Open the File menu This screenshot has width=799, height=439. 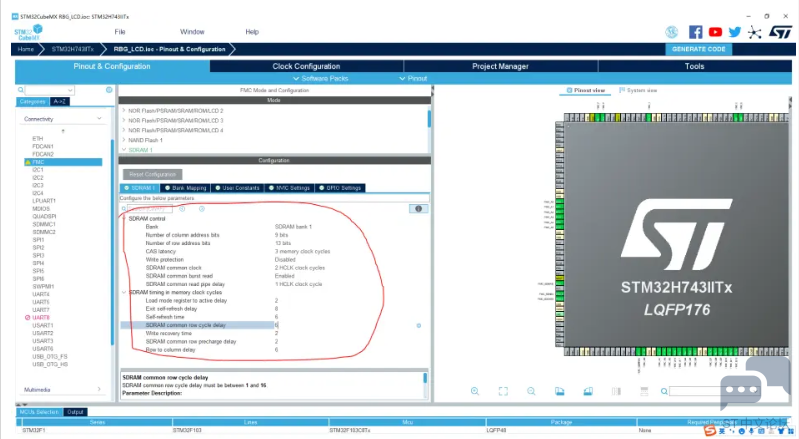pyautogui.click(x=120, y=32)
